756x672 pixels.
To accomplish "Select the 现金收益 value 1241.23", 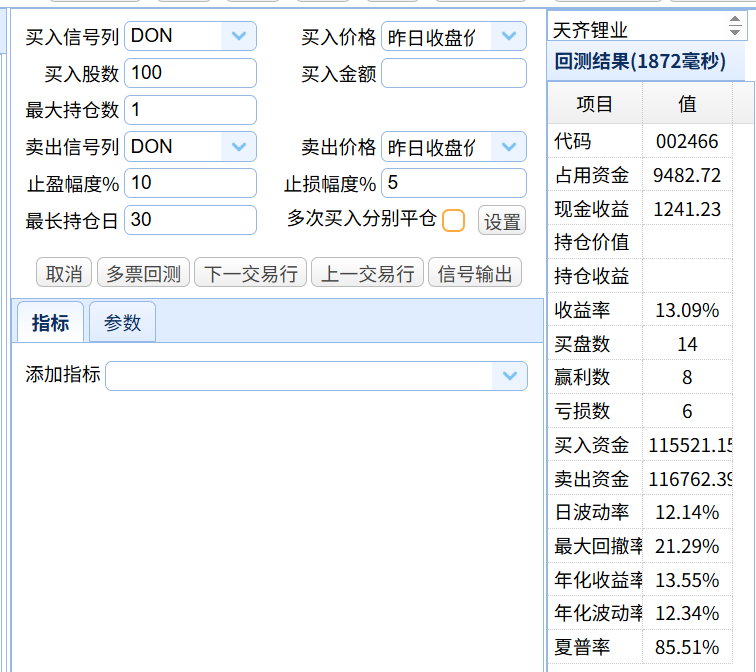I will (688, 209).
